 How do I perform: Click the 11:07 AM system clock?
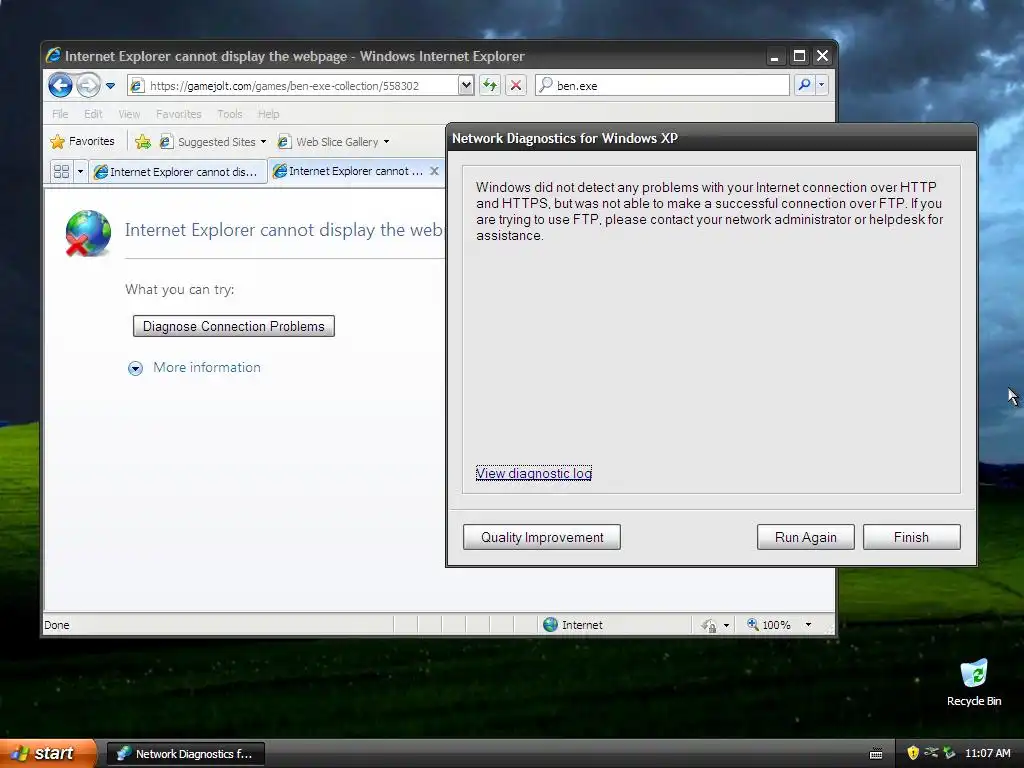click(987, 753)
